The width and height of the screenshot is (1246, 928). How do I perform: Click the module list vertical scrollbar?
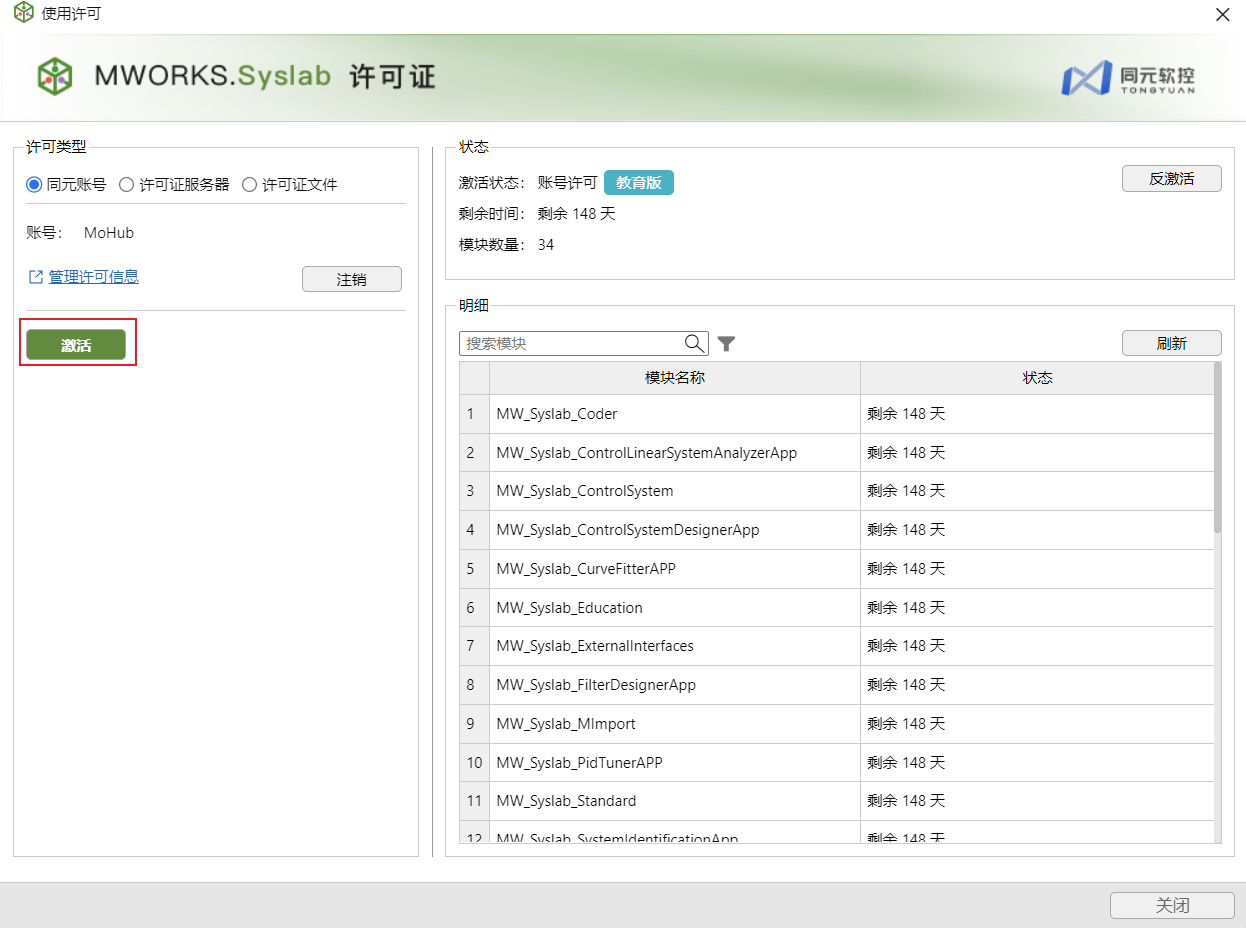(1217, 447)
